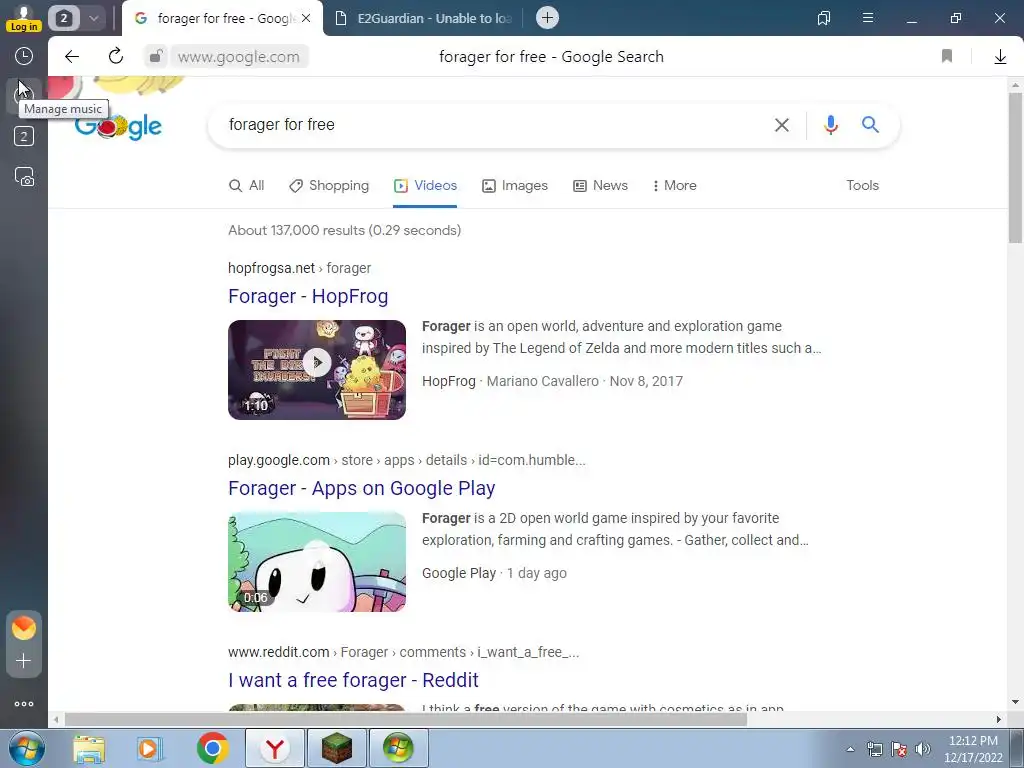Open the sidebar three-dots menu
Image resolution: width=1024 pixels, height=768 pixels.
[x=24, y=704]
